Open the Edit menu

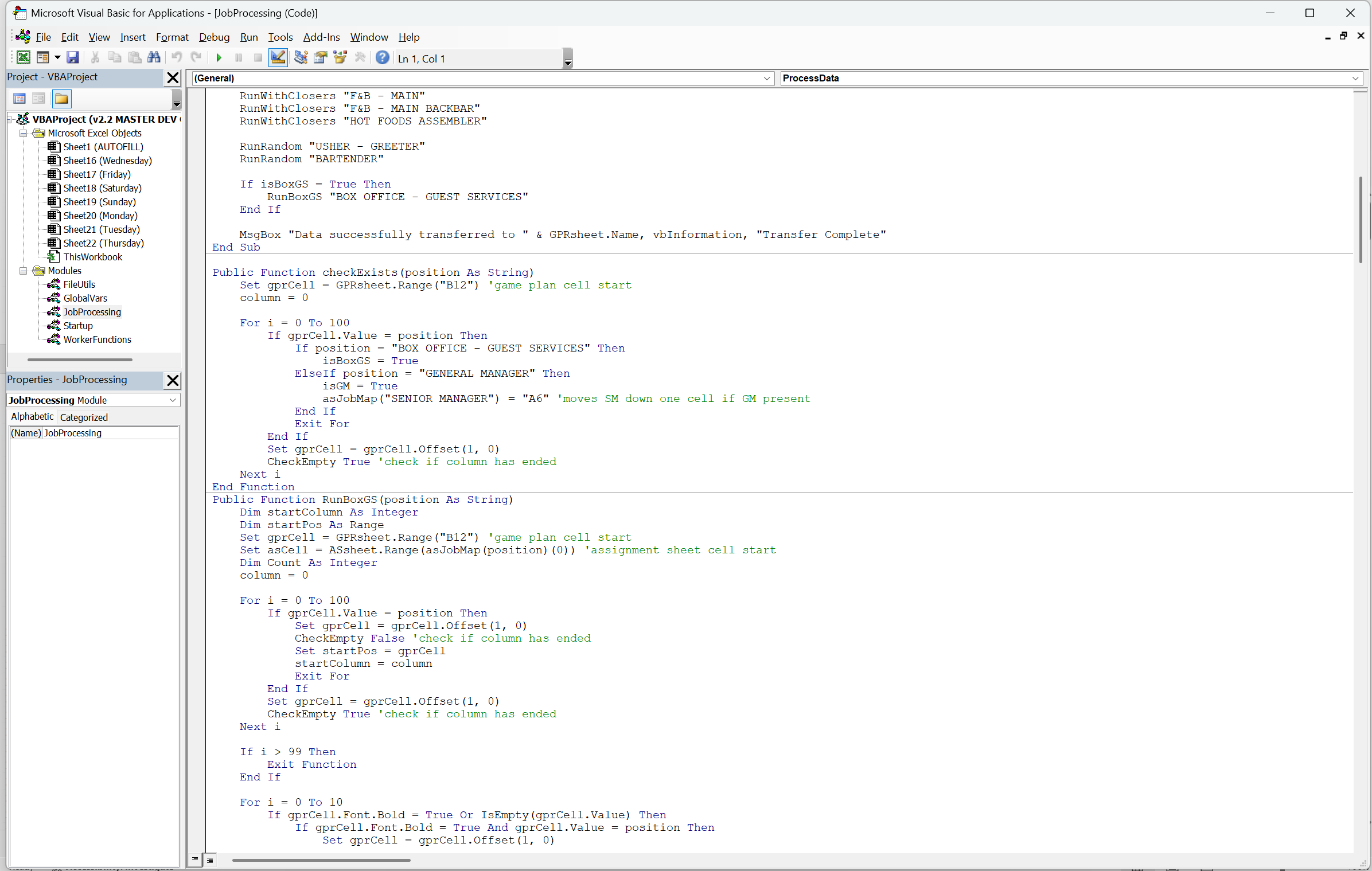(x=70, y=37)
